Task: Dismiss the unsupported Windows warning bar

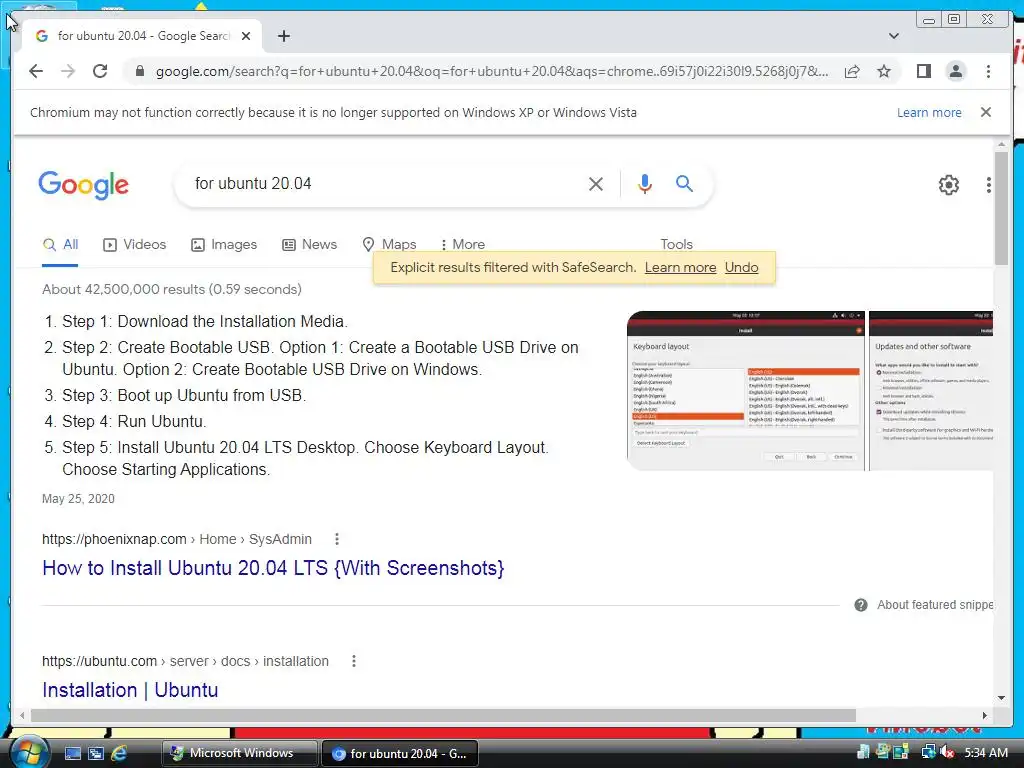Action: tap(986, 112)
